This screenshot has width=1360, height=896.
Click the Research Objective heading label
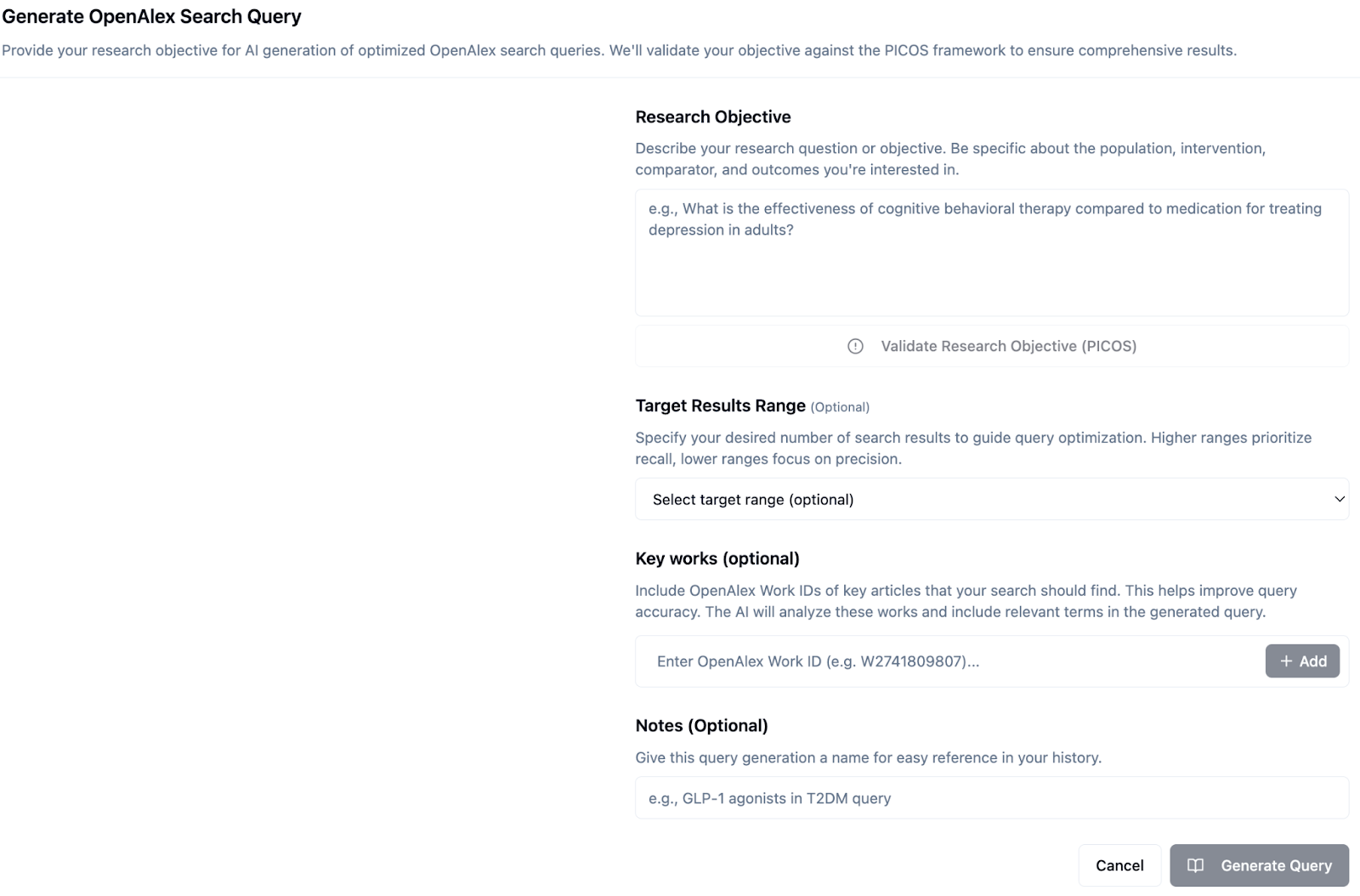click(712, 116)
